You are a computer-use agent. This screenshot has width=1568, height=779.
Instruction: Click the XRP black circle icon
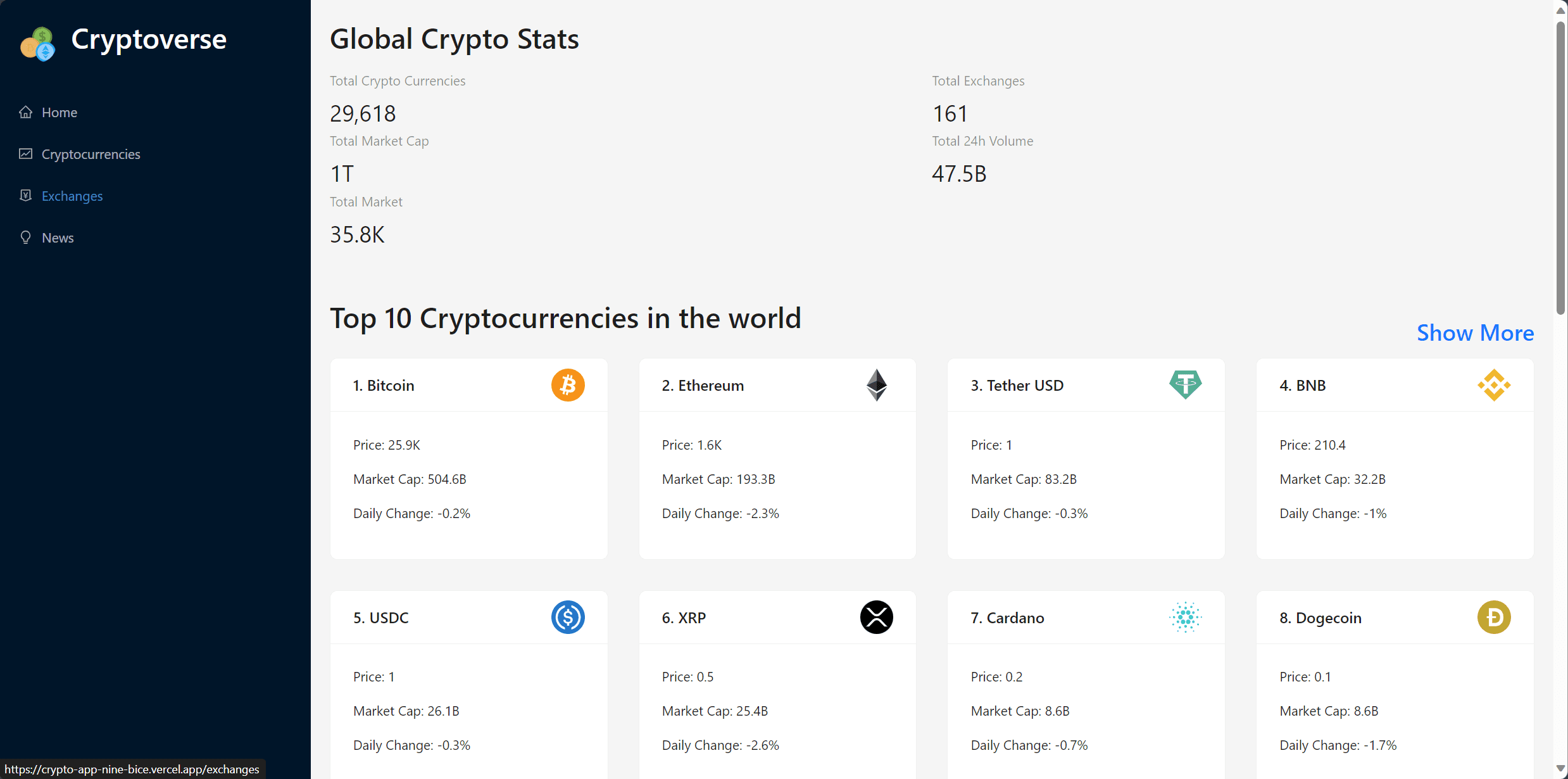(x=876, y=617)
